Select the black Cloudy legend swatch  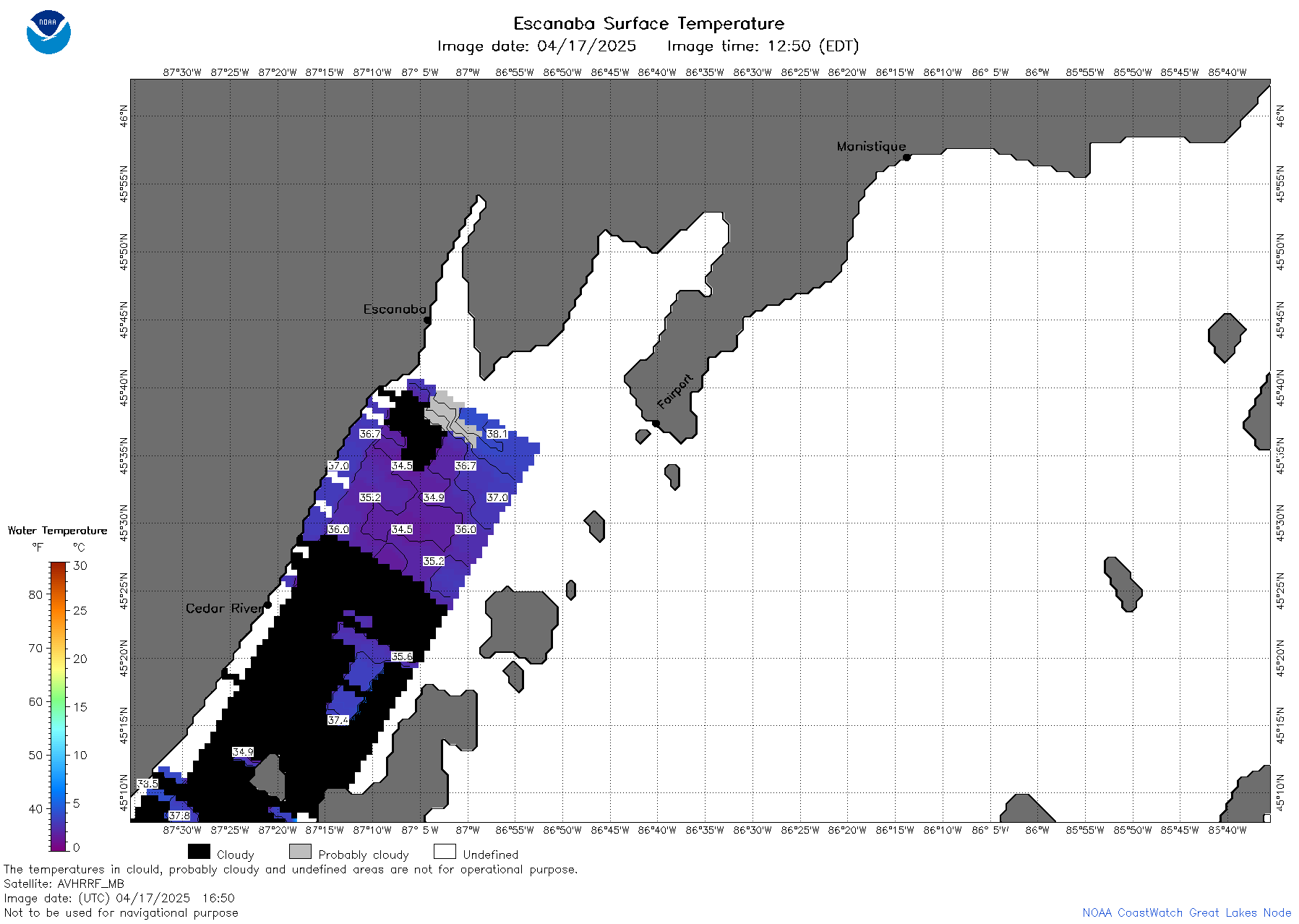(x=199, y=852)
